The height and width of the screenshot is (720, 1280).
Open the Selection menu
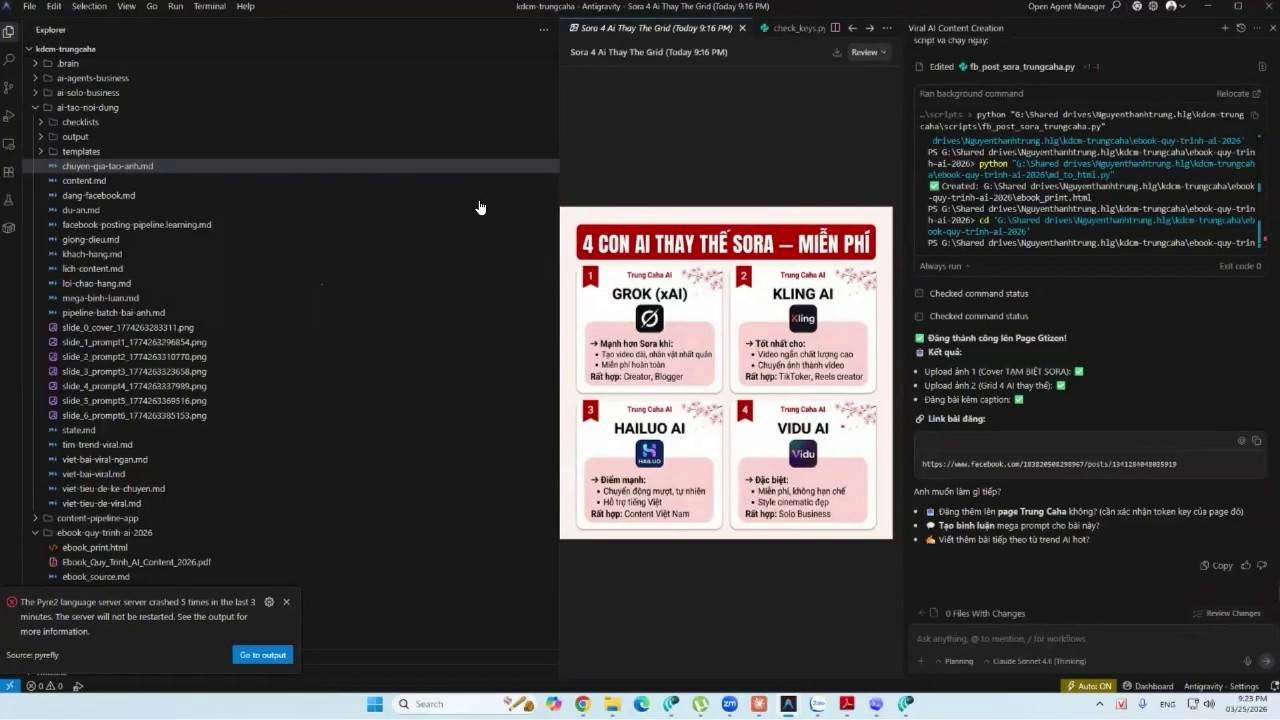click(89, 6)
